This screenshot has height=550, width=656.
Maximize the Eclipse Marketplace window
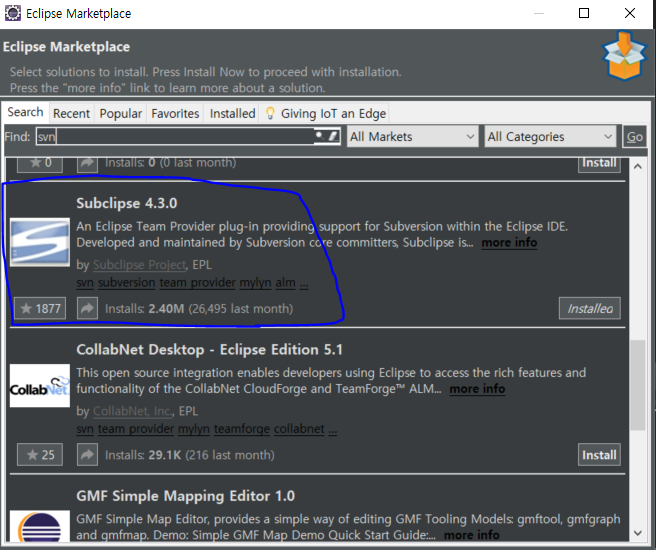click(584, 13)
